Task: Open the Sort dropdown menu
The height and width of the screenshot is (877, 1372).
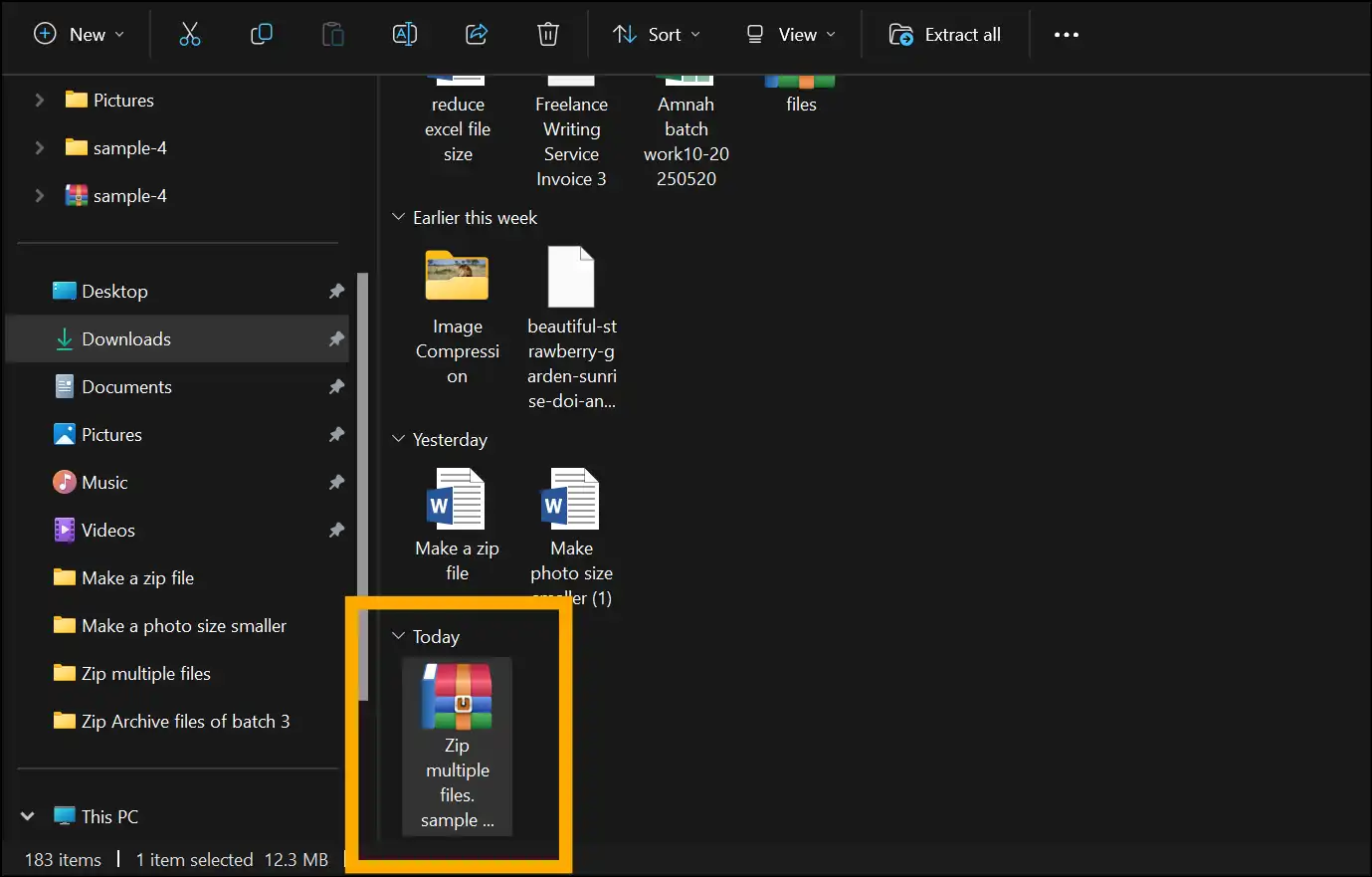Action: 657,35
